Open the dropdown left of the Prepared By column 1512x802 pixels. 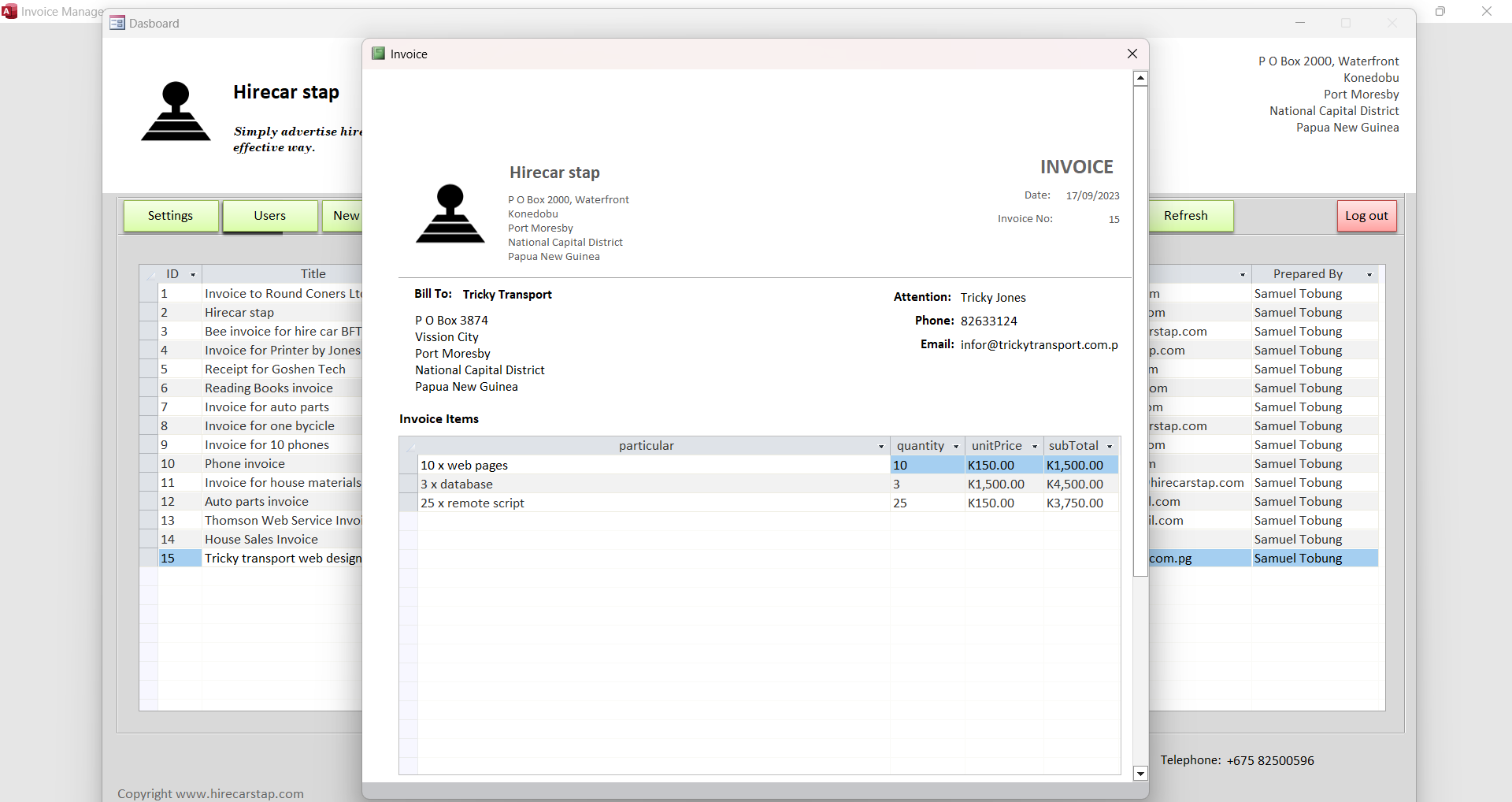[x=1243, y=274]
